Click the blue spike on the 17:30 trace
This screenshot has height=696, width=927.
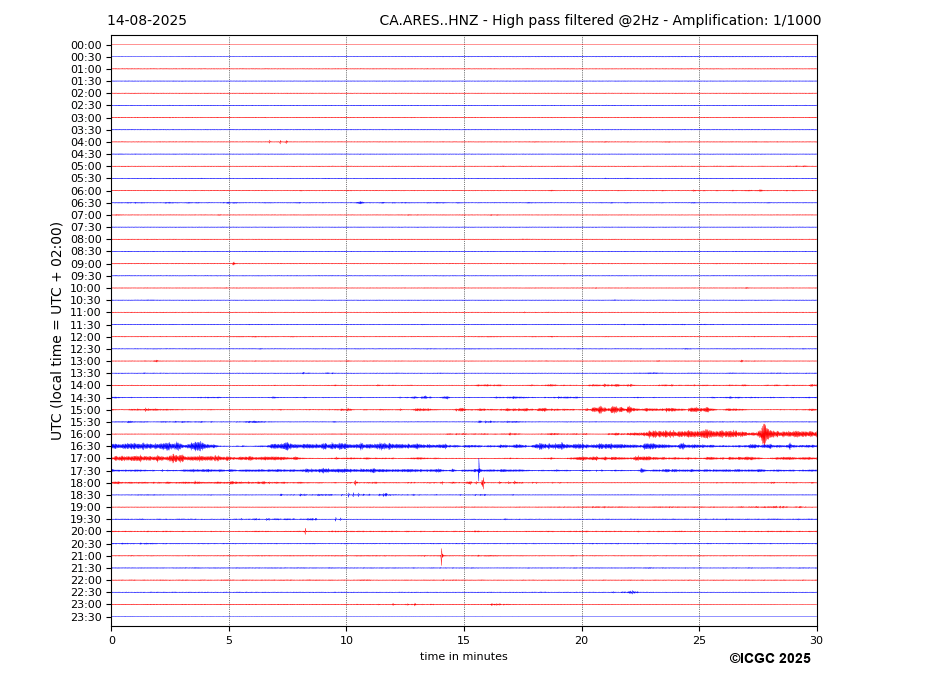click(479, 470)
